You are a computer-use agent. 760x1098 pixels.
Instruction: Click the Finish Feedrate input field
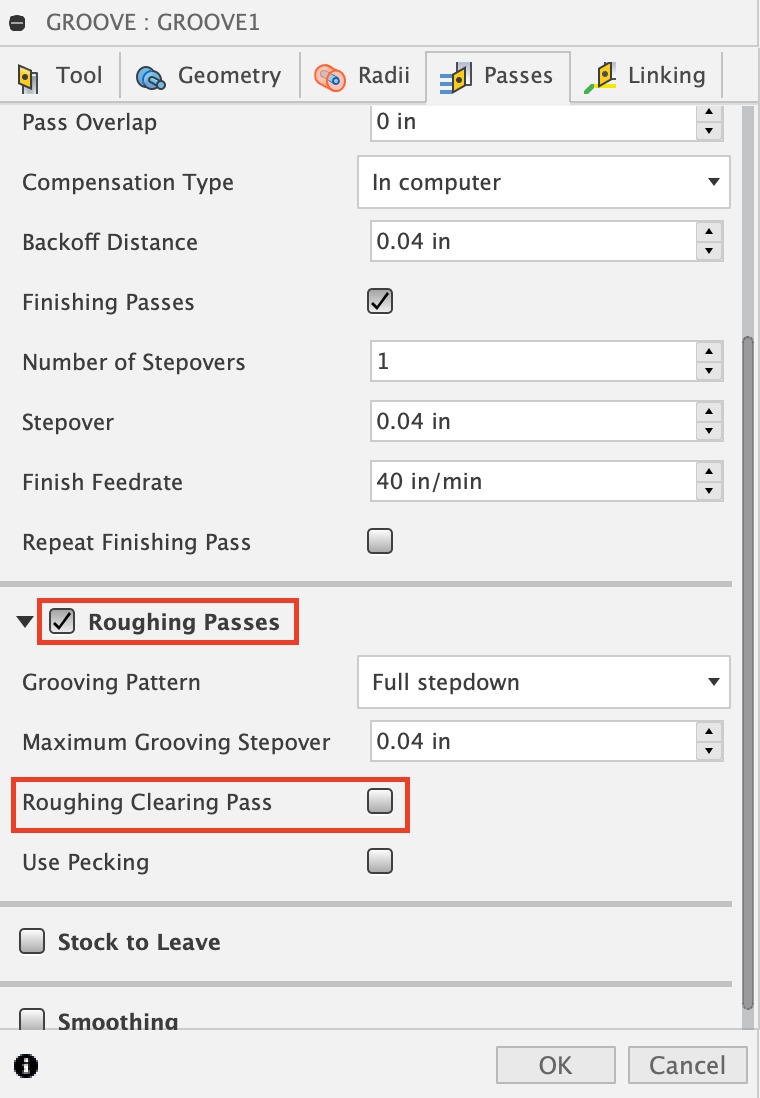click(x=532, y=482)
